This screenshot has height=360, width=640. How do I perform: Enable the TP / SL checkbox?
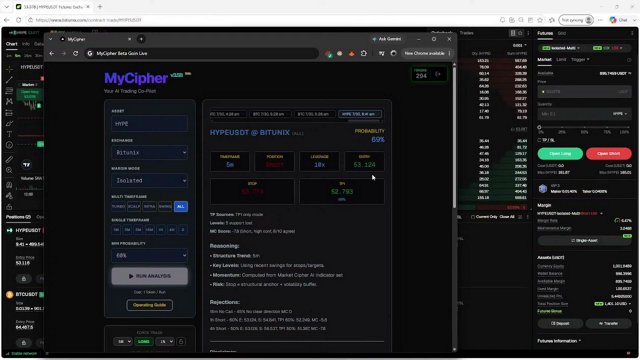pyautogui.click(x=539, y=140)
